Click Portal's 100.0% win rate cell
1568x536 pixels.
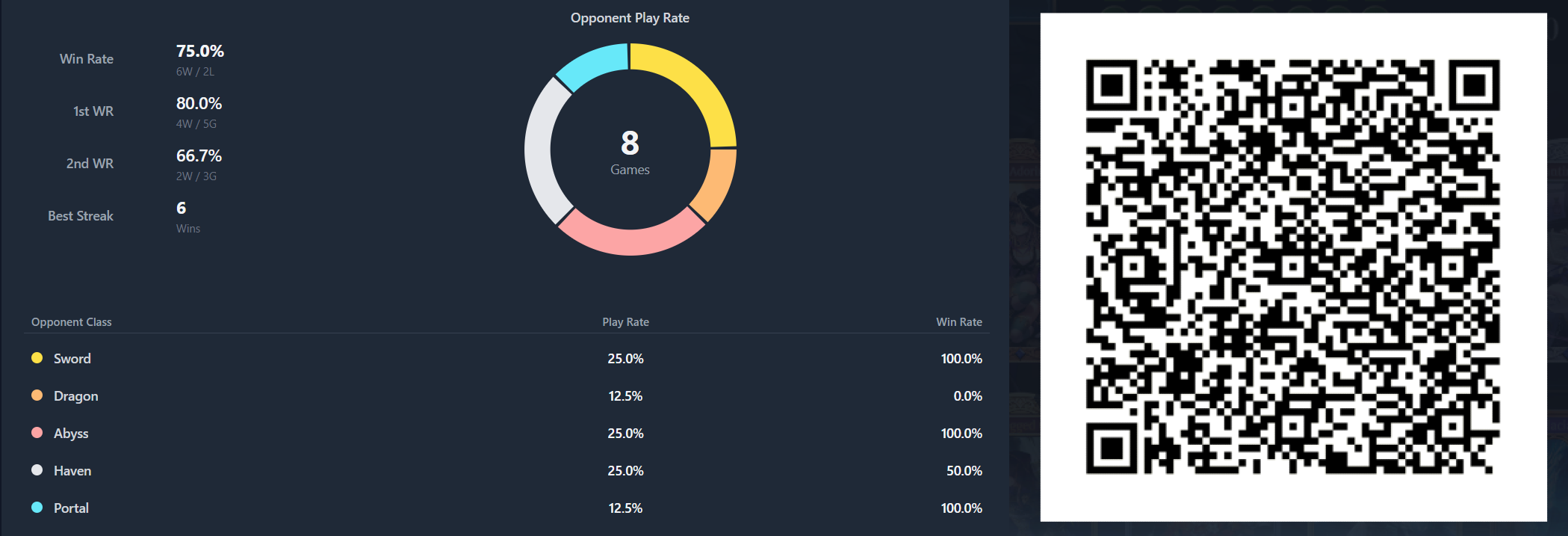pyautogui.click(x=961, y=508)
